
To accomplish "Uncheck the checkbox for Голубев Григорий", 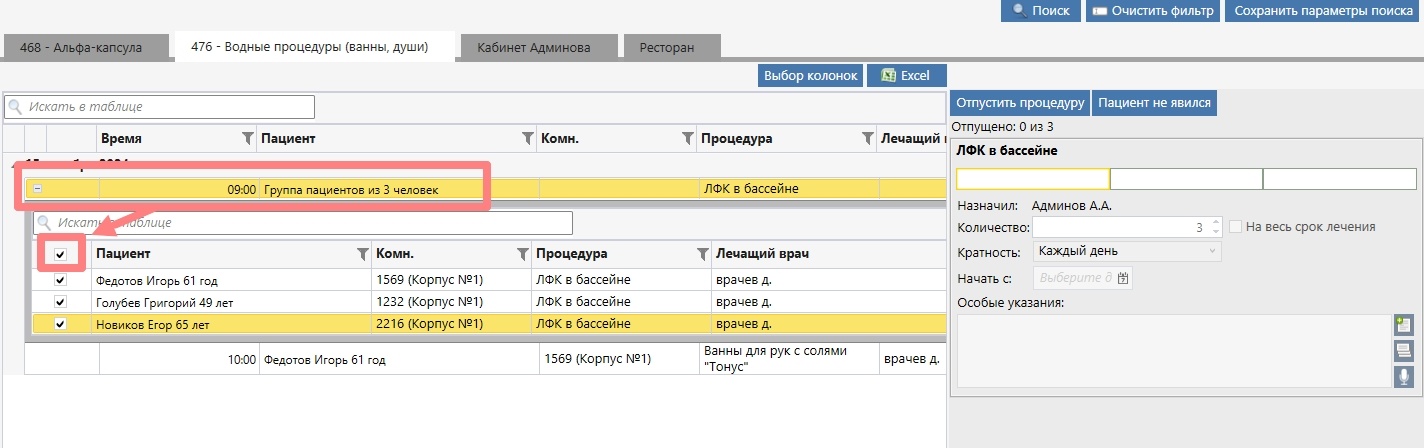I will click(x=60, y=302).
